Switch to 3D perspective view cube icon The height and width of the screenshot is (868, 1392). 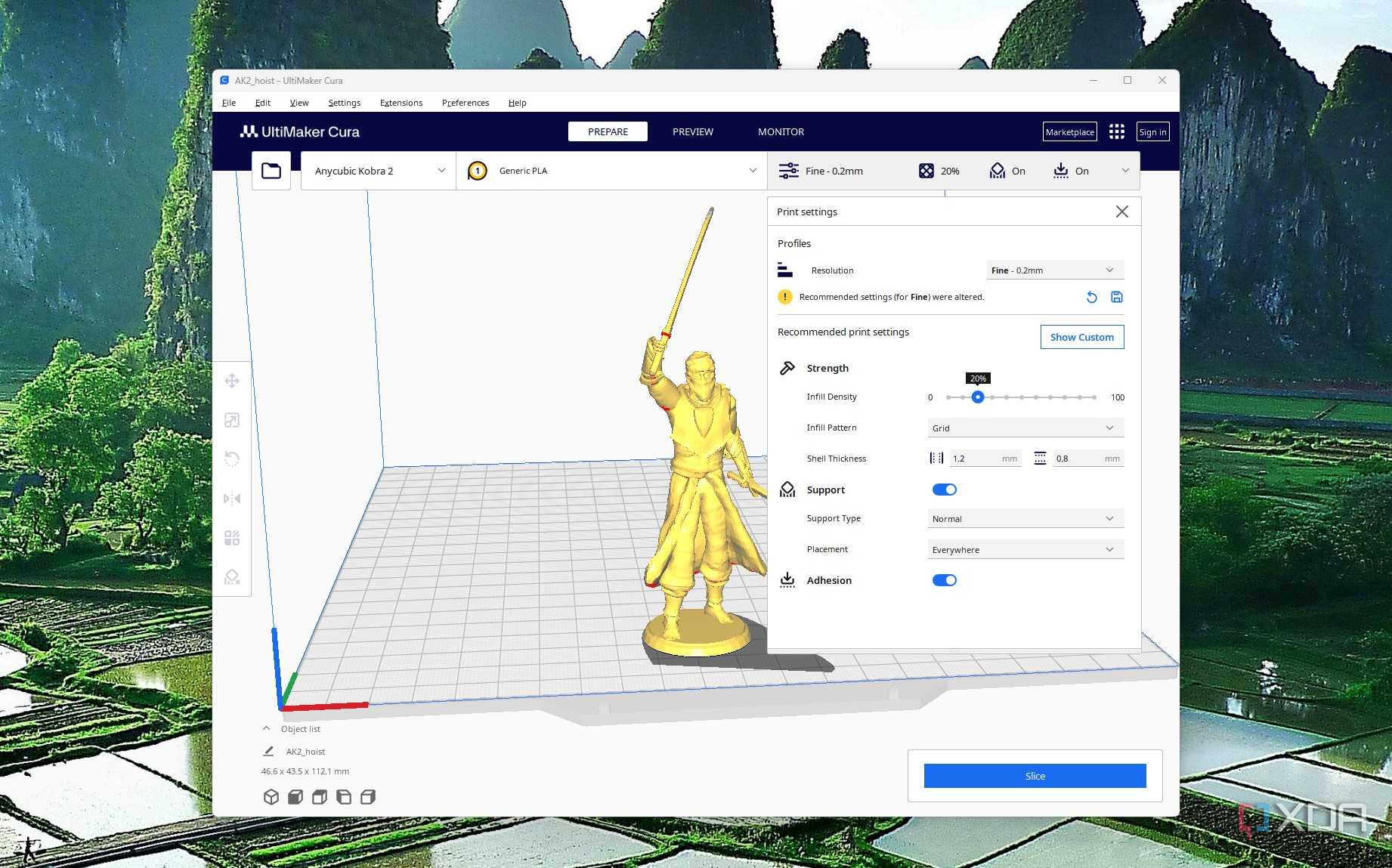point(271,797)
